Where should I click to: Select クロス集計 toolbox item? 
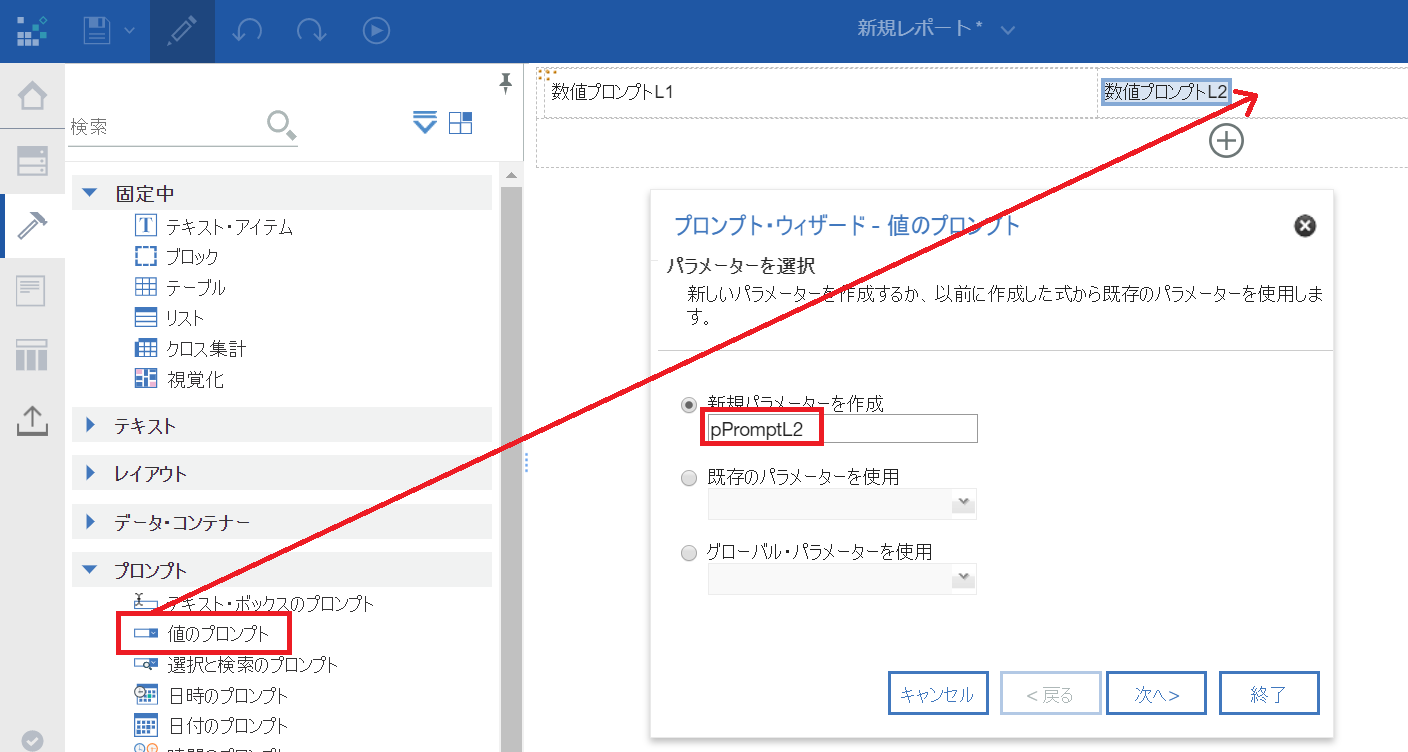coord(190,349)
